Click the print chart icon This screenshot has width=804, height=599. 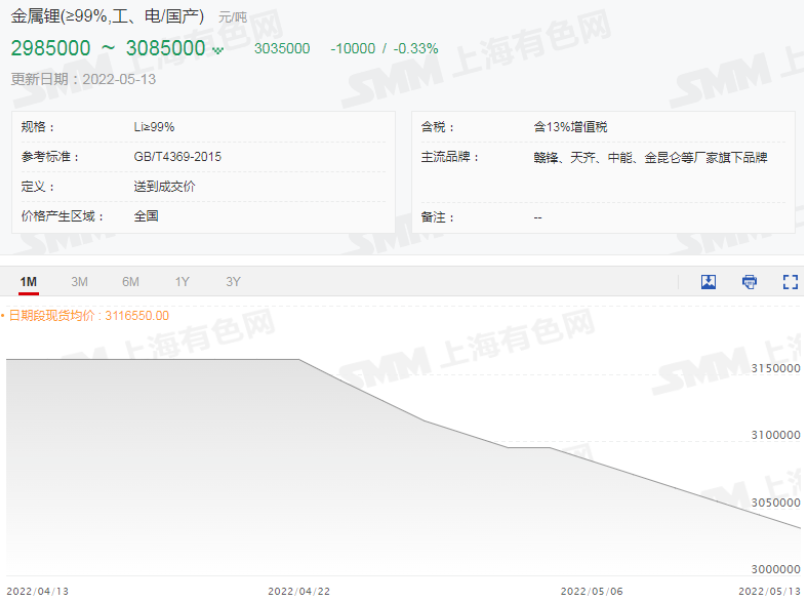(749, 282)
